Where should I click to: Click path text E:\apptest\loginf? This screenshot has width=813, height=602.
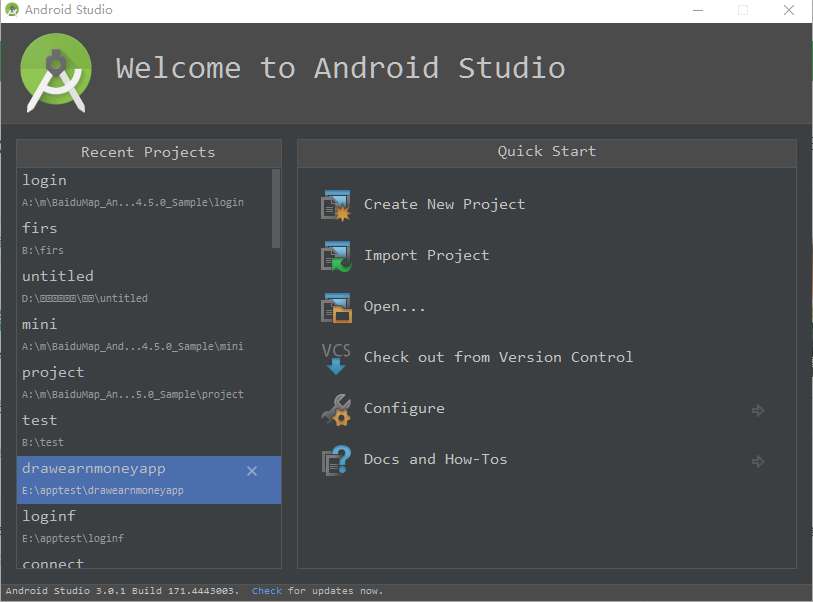[73, 538]
